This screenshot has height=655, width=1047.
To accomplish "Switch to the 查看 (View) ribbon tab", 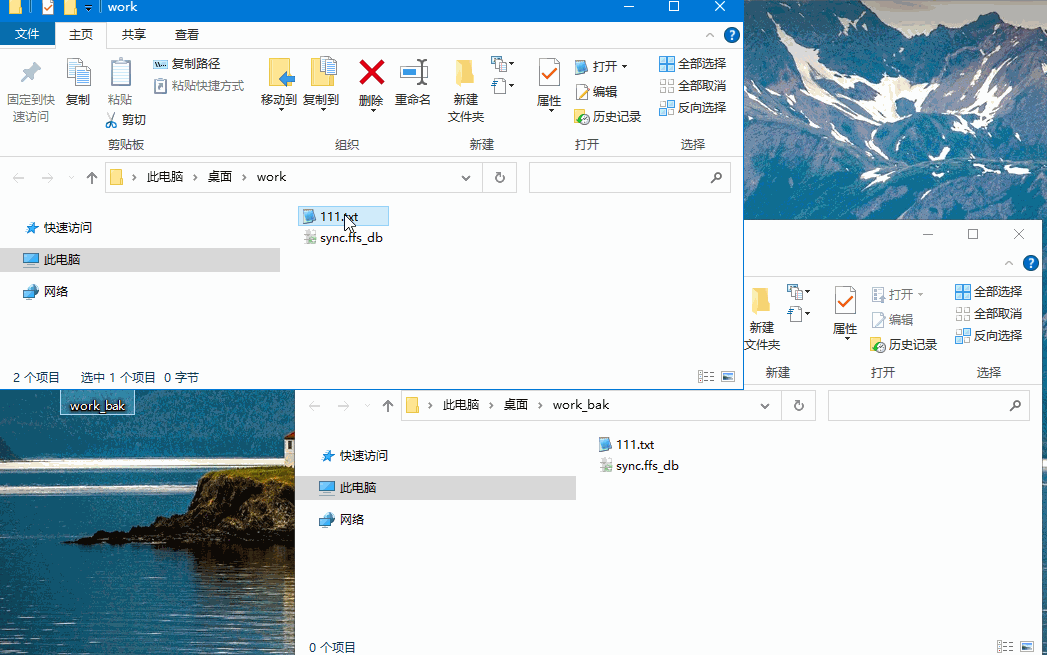I will click(186, 33).
